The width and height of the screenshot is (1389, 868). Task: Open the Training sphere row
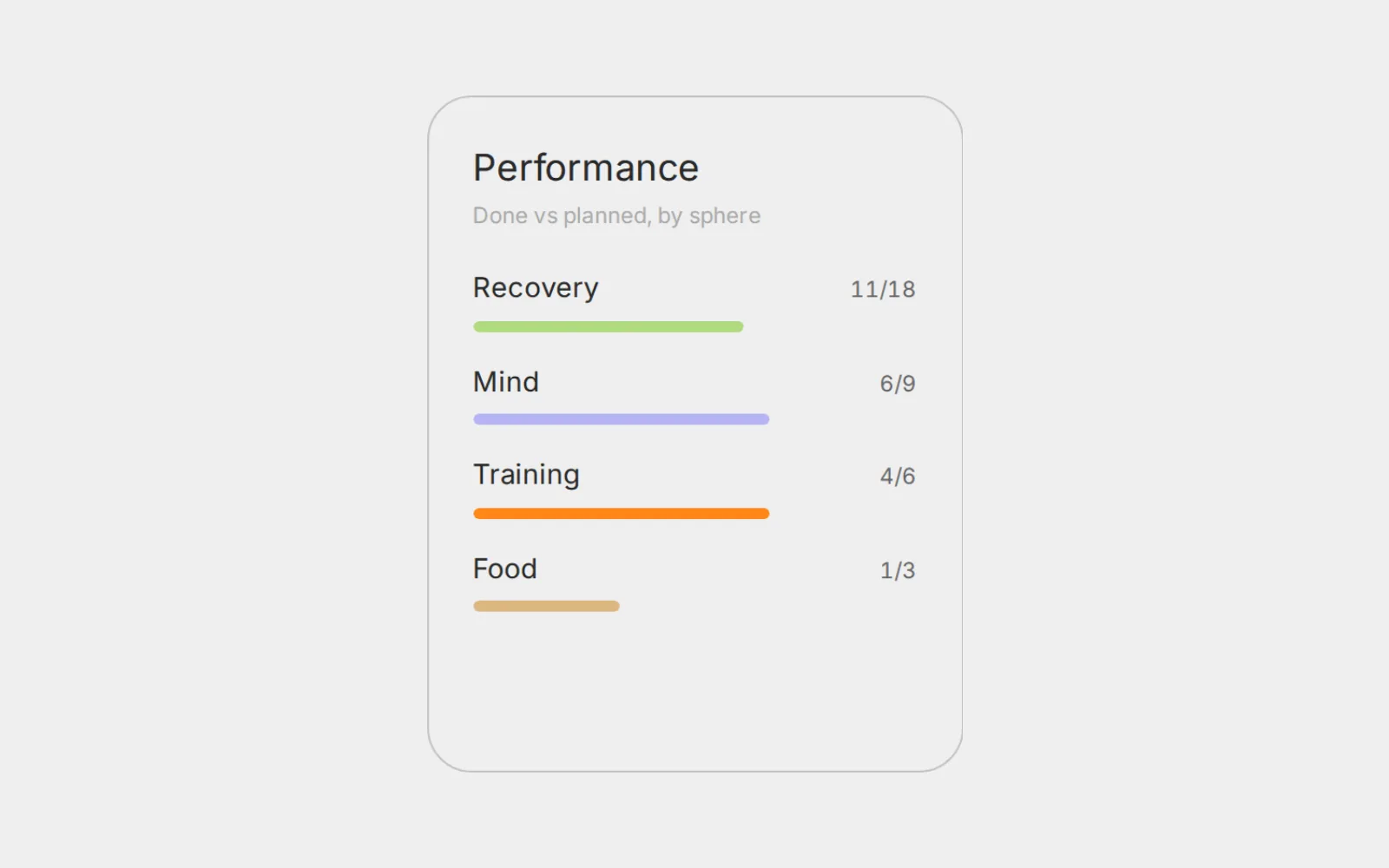click(x=694, y=489)
